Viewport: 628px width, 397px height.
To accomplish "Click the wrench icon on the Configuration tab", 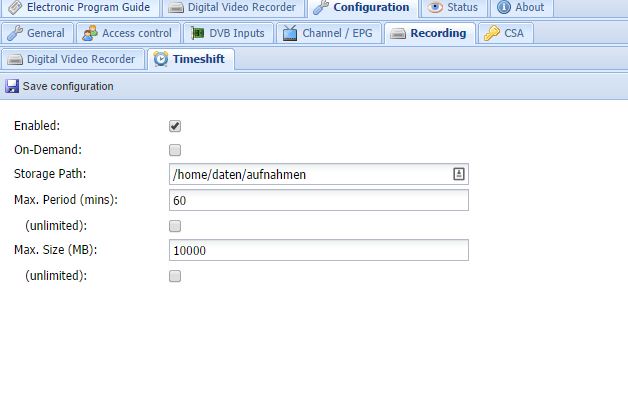I will click(x=321, y=7).
